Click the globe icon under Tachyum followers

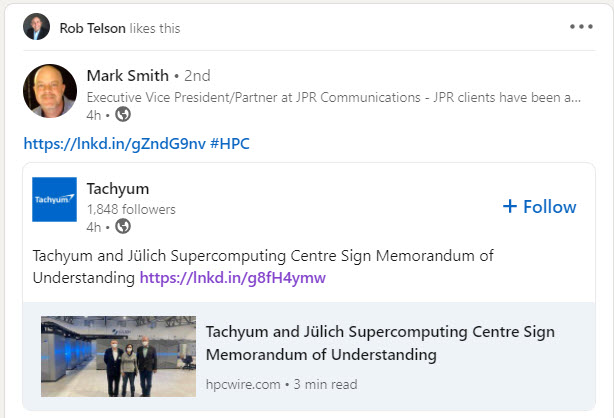click(123, 227)
